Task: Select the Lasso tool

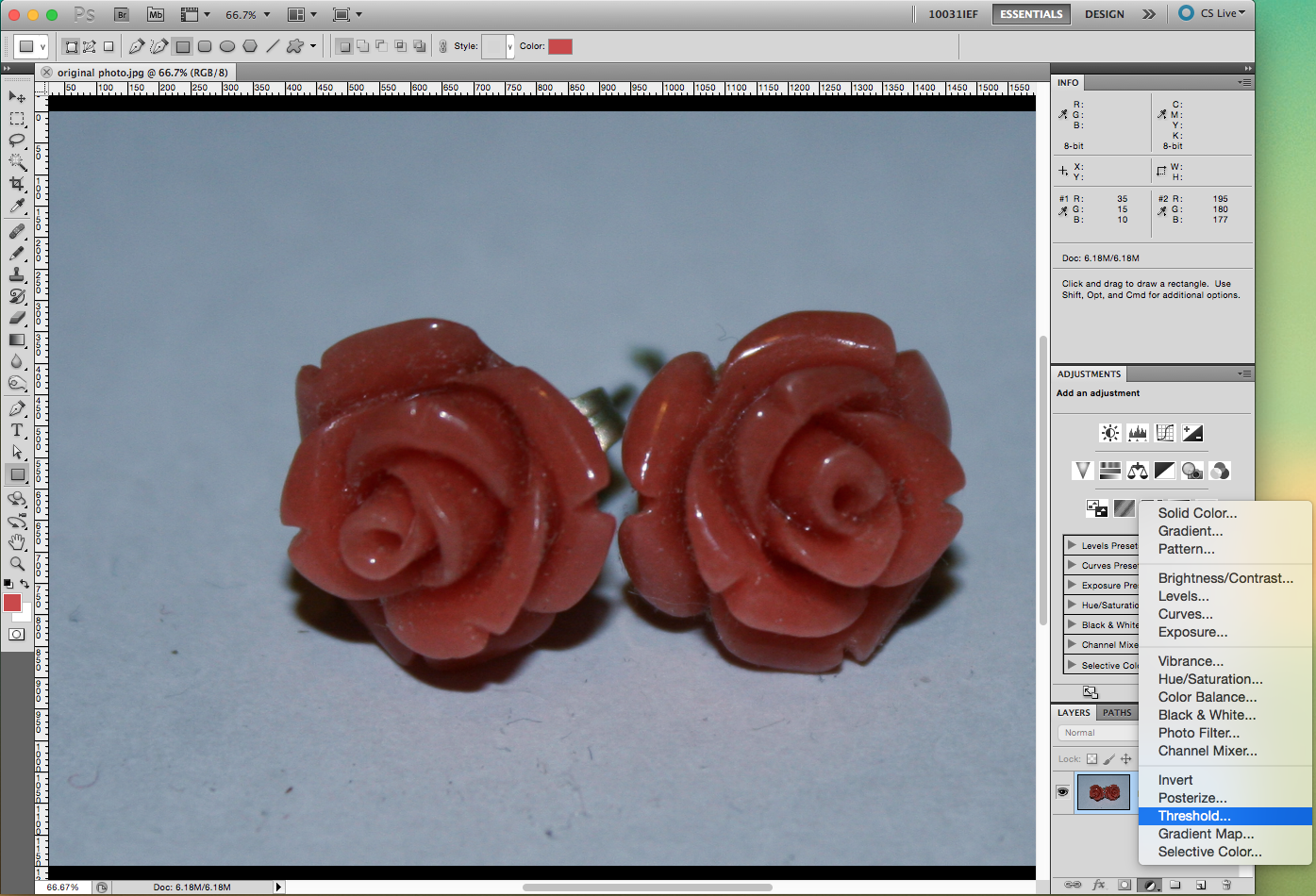Action: click(17, 140)
